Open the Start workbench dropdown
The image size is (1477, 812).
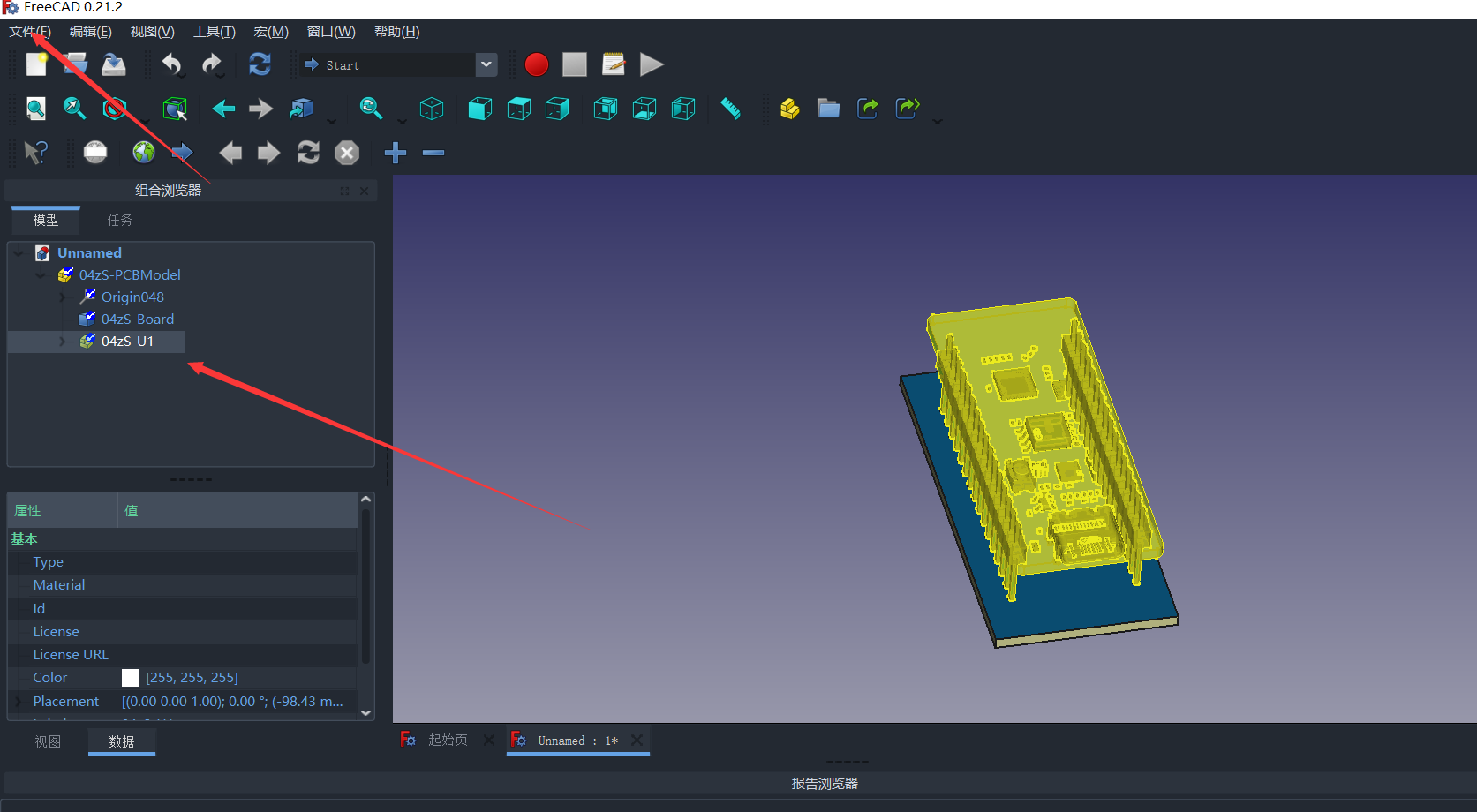tap(486, 64)
